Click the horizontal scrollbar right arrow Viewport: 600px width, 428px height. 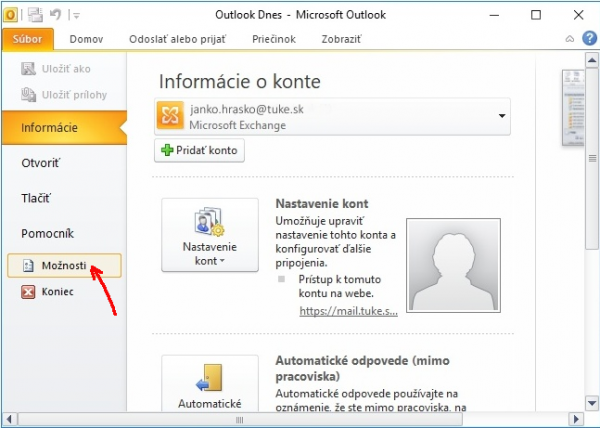point(576,419)
